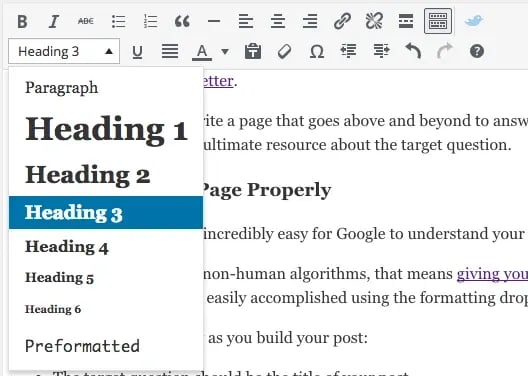Redo with the greyed arrow icon
Viewport: 528px width, 376px height.
point(444,51)
